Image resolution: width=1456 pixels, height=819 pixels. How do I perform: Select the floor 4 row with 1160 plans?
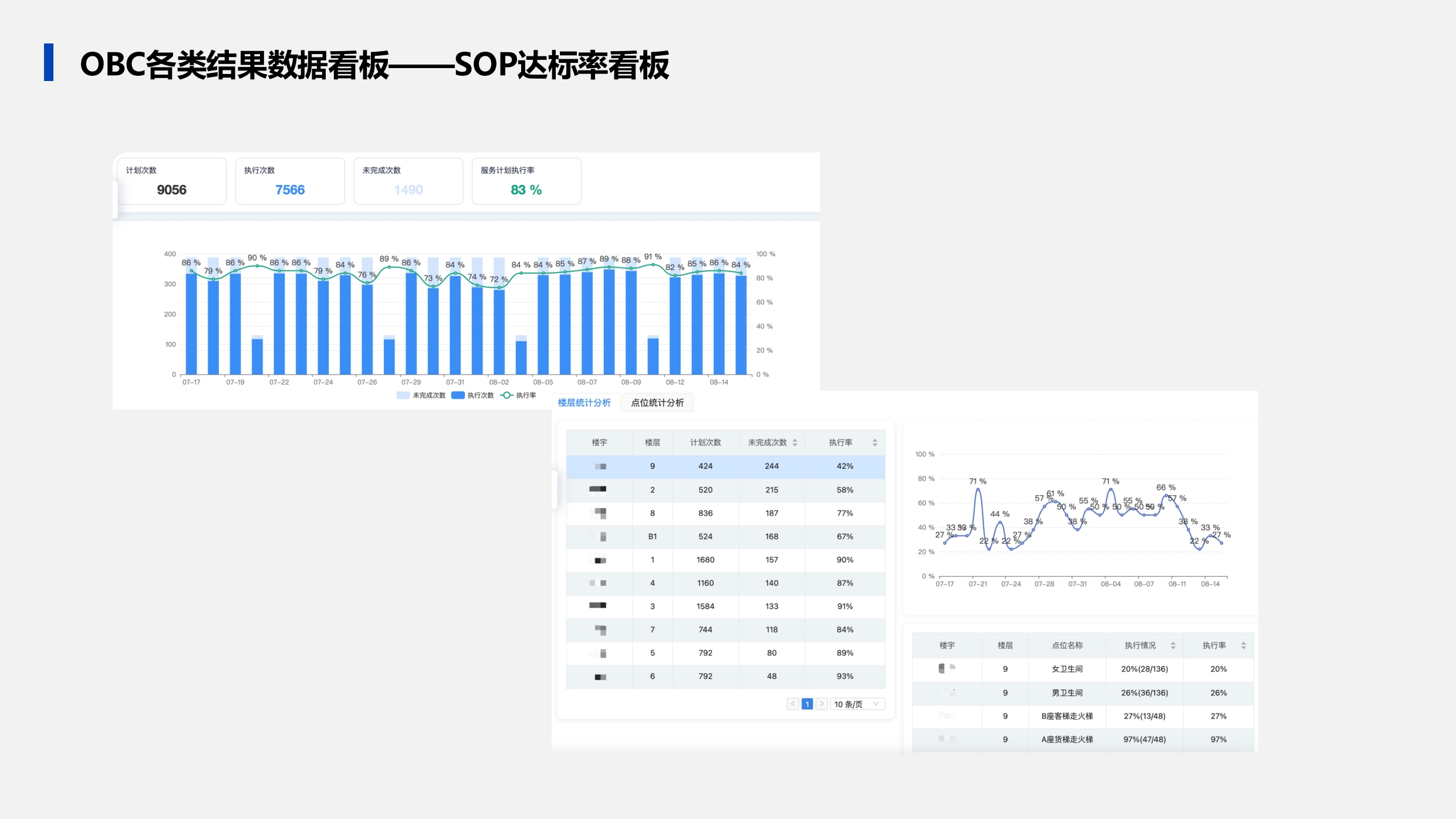(x=725, y=583)
